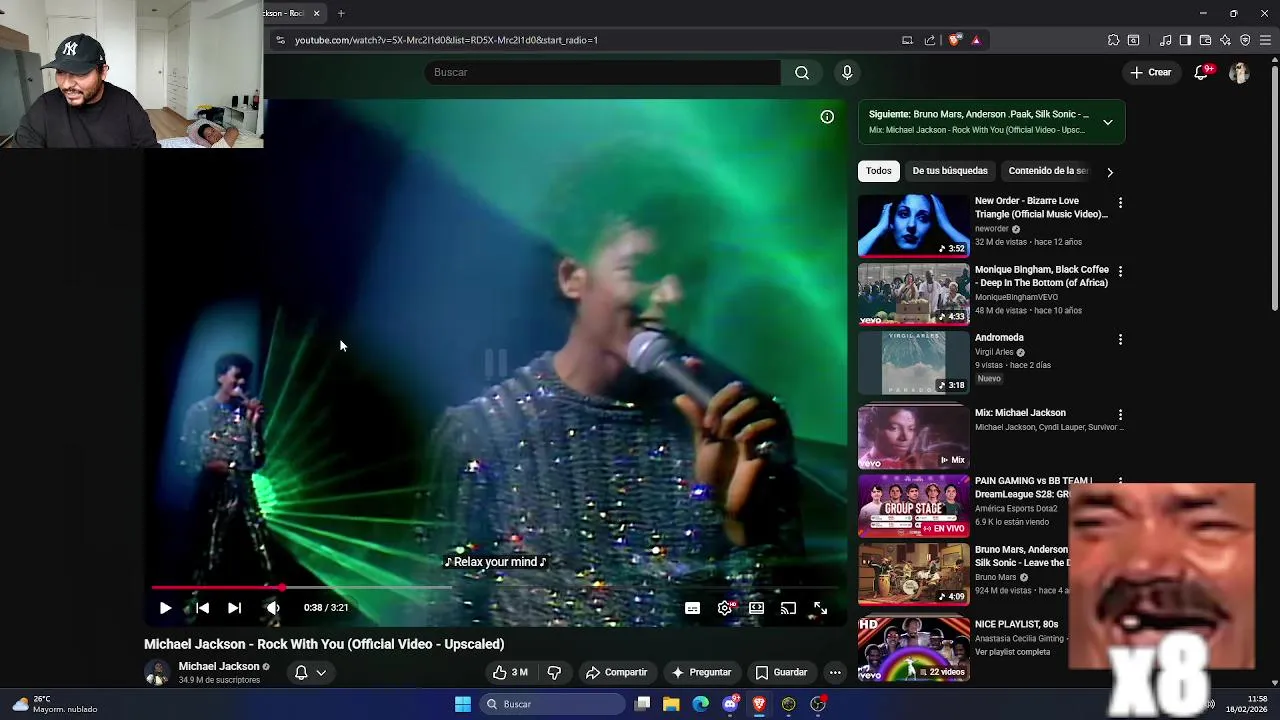The width and height of the screenshot is (1280, 720).
Task: Open the PAIN GAMING live stream thumbnail
Action: point(914,506)
